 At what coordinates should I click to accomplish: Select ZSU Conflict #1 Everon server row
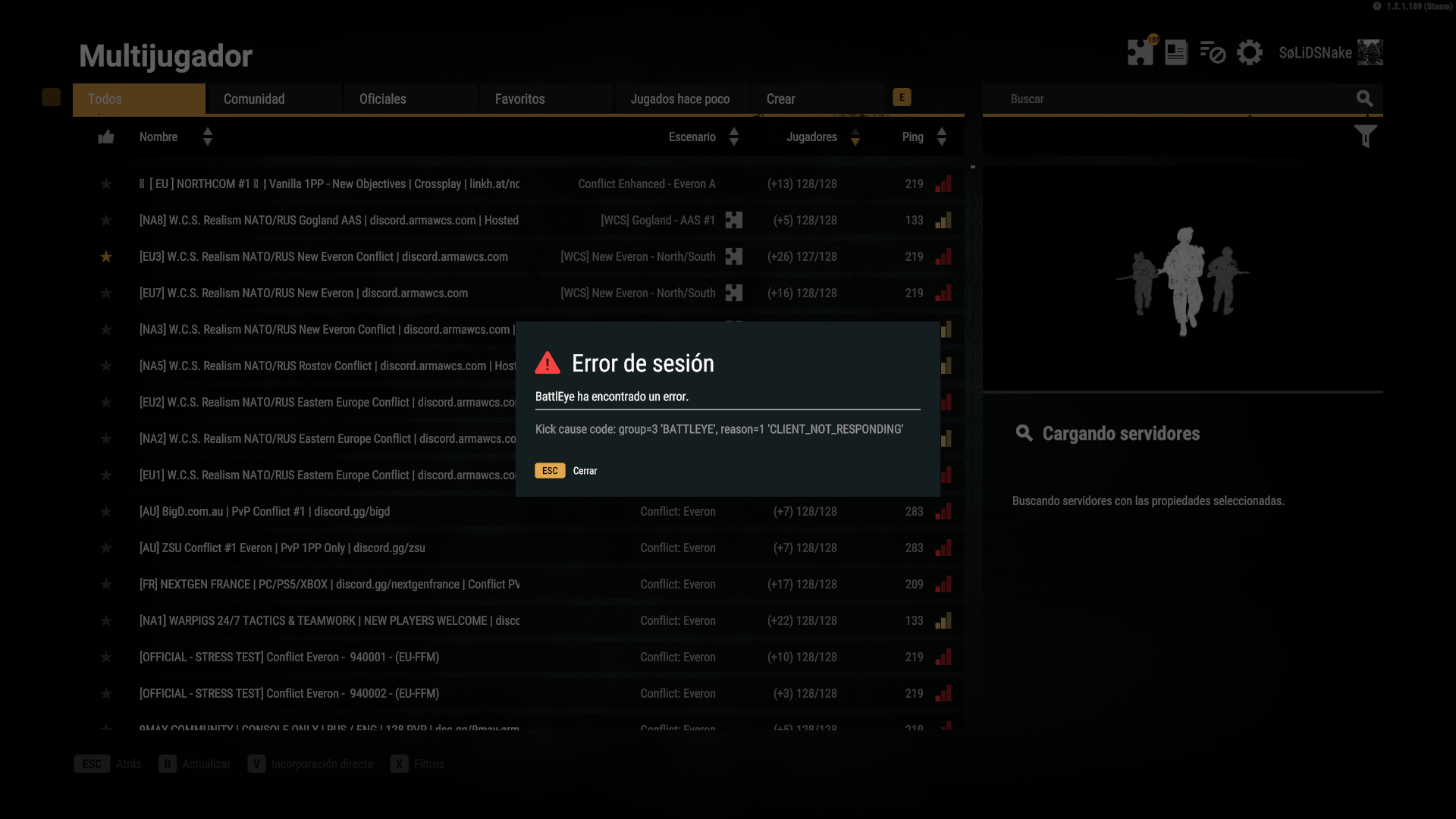(x=519, y=548)
